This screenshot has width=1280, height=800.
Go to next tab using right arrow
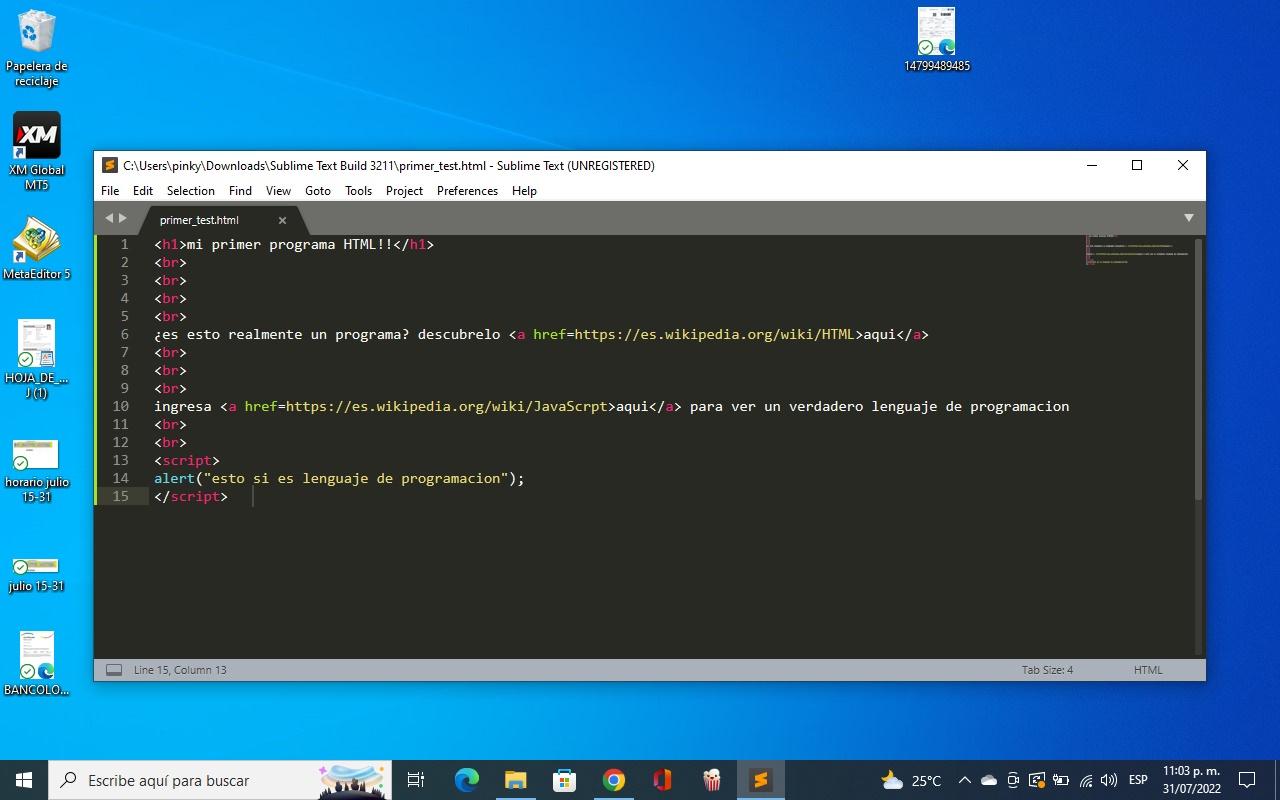tap(123, 218)
